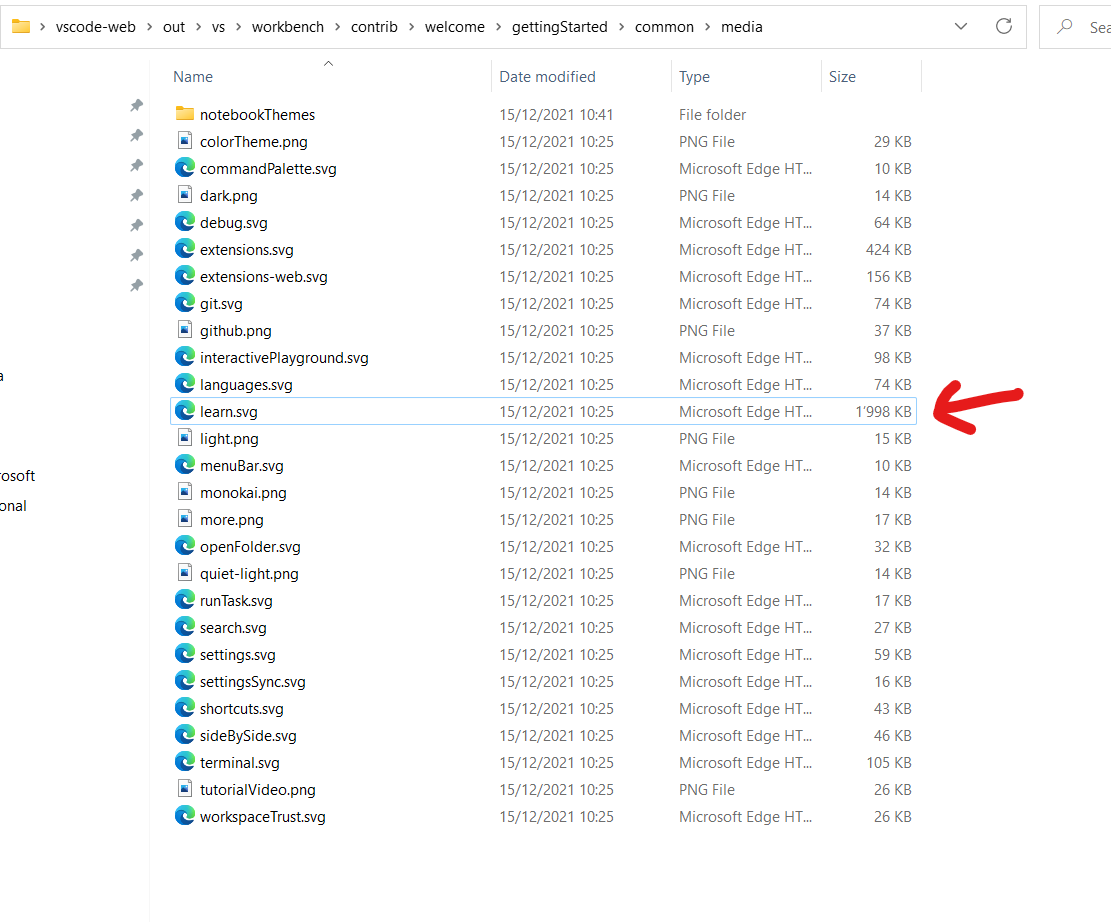Click the tutorialVideo.png image file icon
This screenshot has width=1111, height=922.
click(x=185, y=789)
